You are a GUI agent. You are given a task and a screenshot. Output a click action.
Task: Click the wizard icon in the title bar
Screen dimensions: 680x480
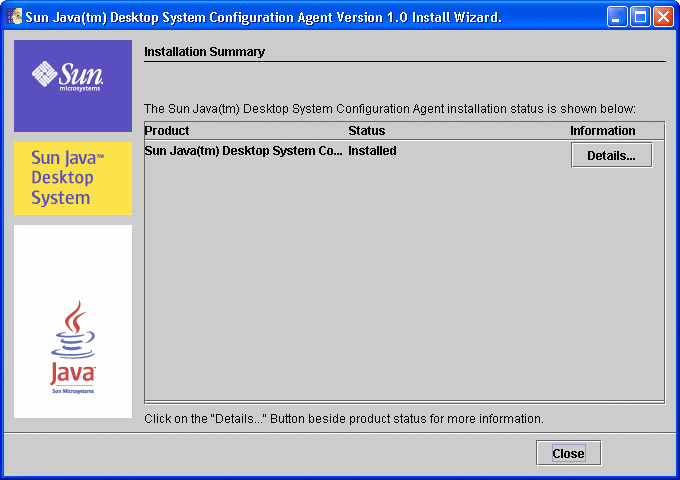tap(14, 17)
